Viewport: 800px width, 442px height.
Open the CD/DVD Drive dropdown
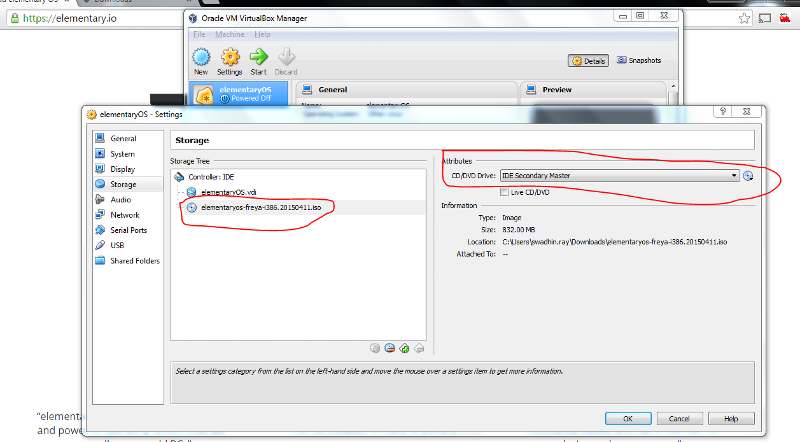point(619,176)
